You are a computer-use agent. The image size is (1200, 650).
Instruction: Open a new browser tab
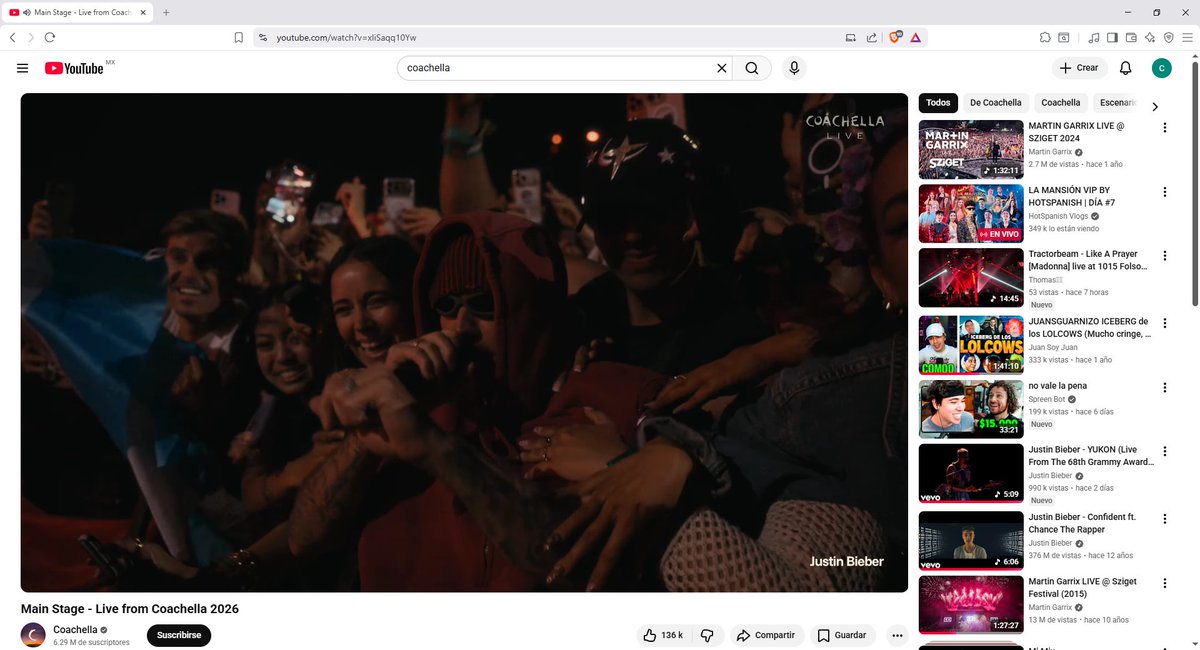pyautogui.click(x=166, y=12)
